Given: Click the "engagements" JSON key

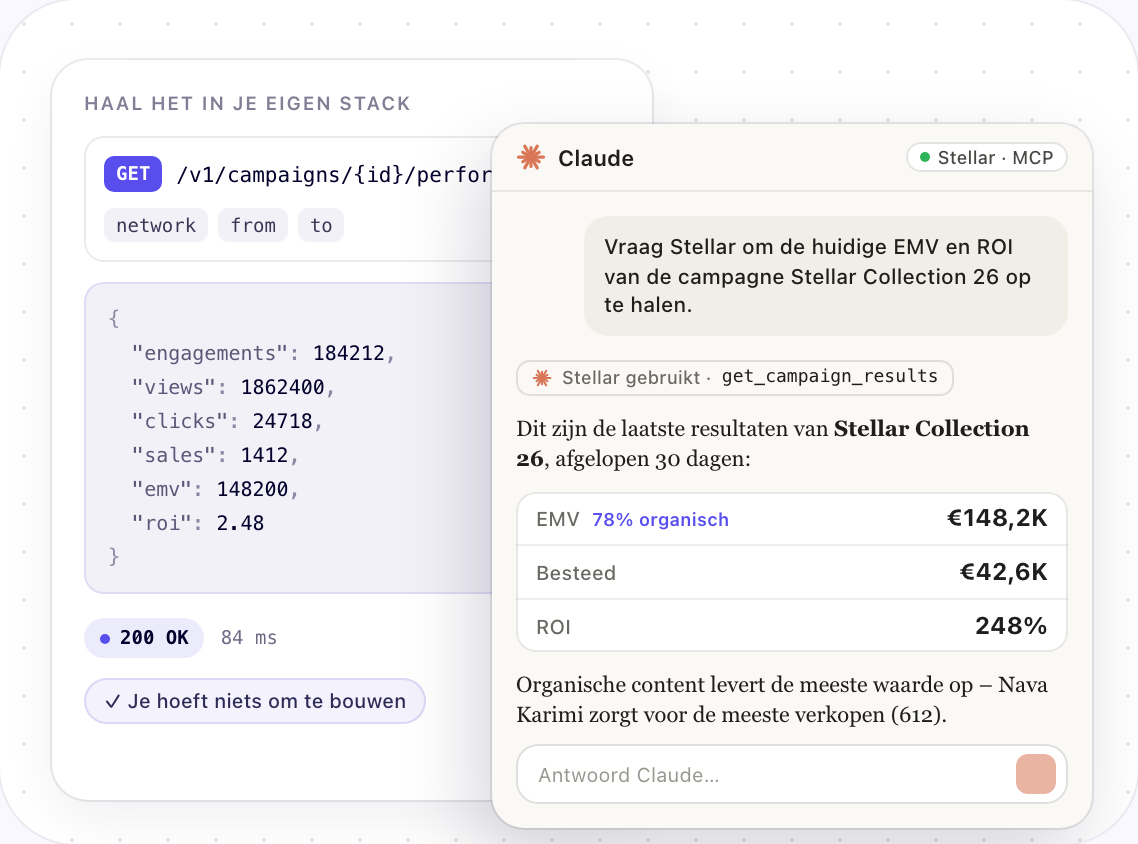Looking at the screenshot, I should pos(210,353).
